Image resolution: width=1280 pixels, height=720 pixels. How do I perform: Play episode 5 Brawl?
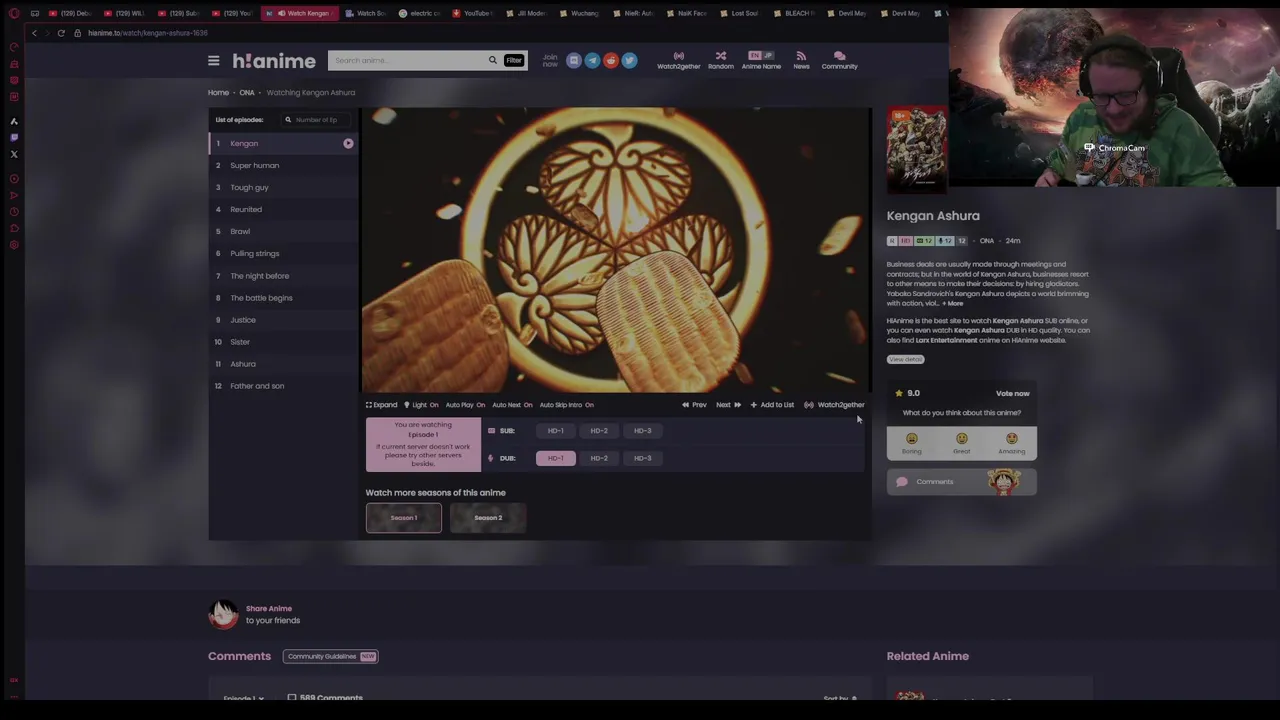[x=282, y=232]
